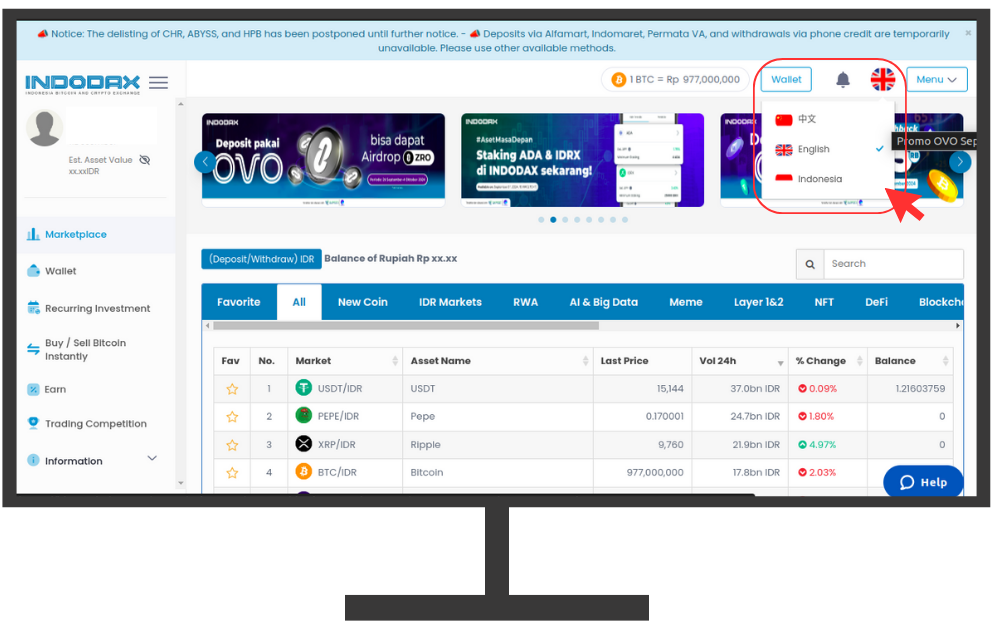Click the (Deposit/Withdraw) IDR button
This screenshot has height=624, width=997.
(x=261, y=258)
